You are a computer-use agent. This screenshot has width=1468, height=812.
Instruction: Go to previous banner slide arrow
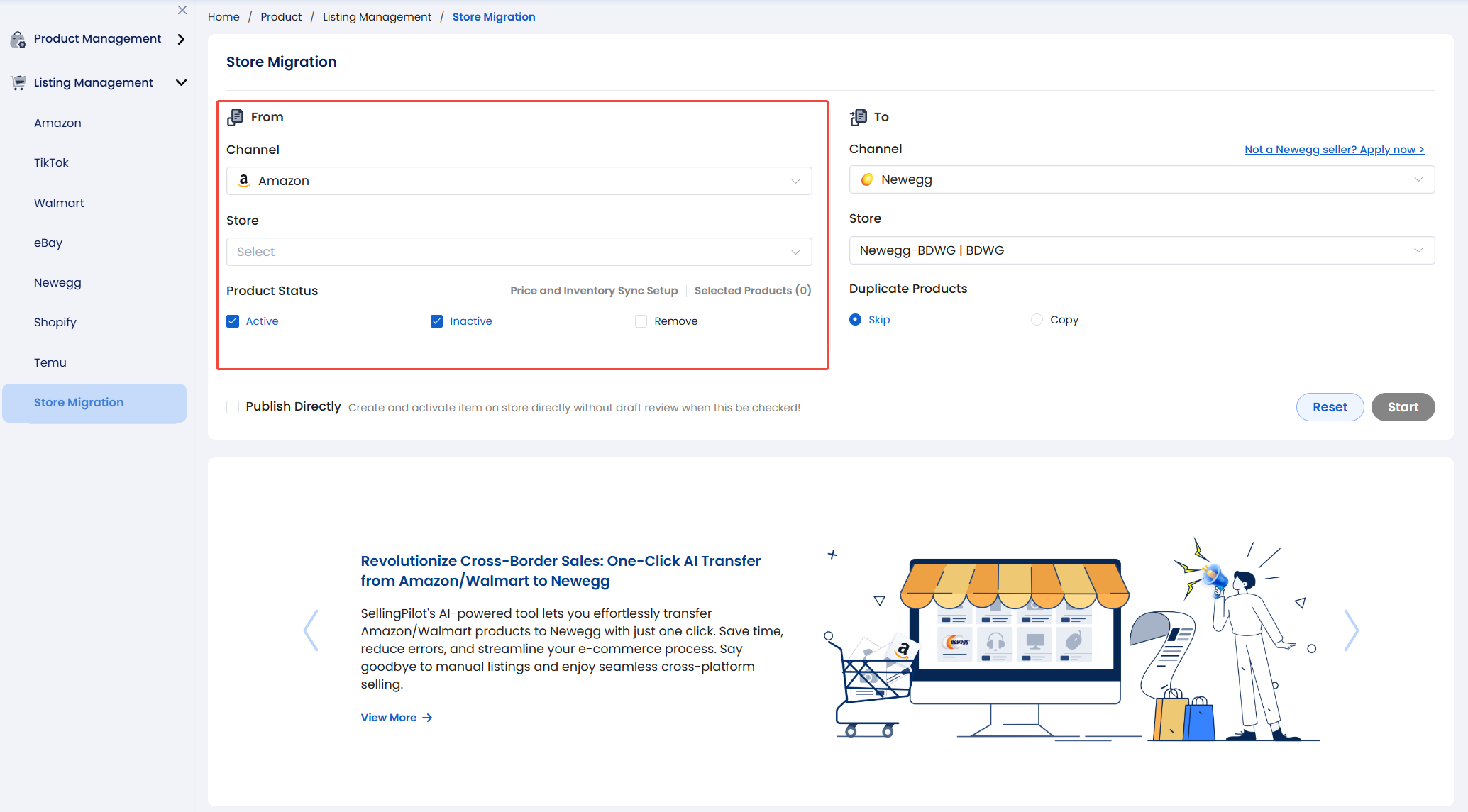311,630
